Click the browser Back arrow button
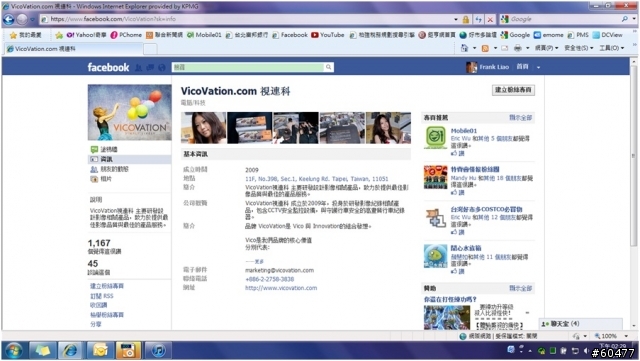The image size is (640, 361). click(x=9, y=19)
